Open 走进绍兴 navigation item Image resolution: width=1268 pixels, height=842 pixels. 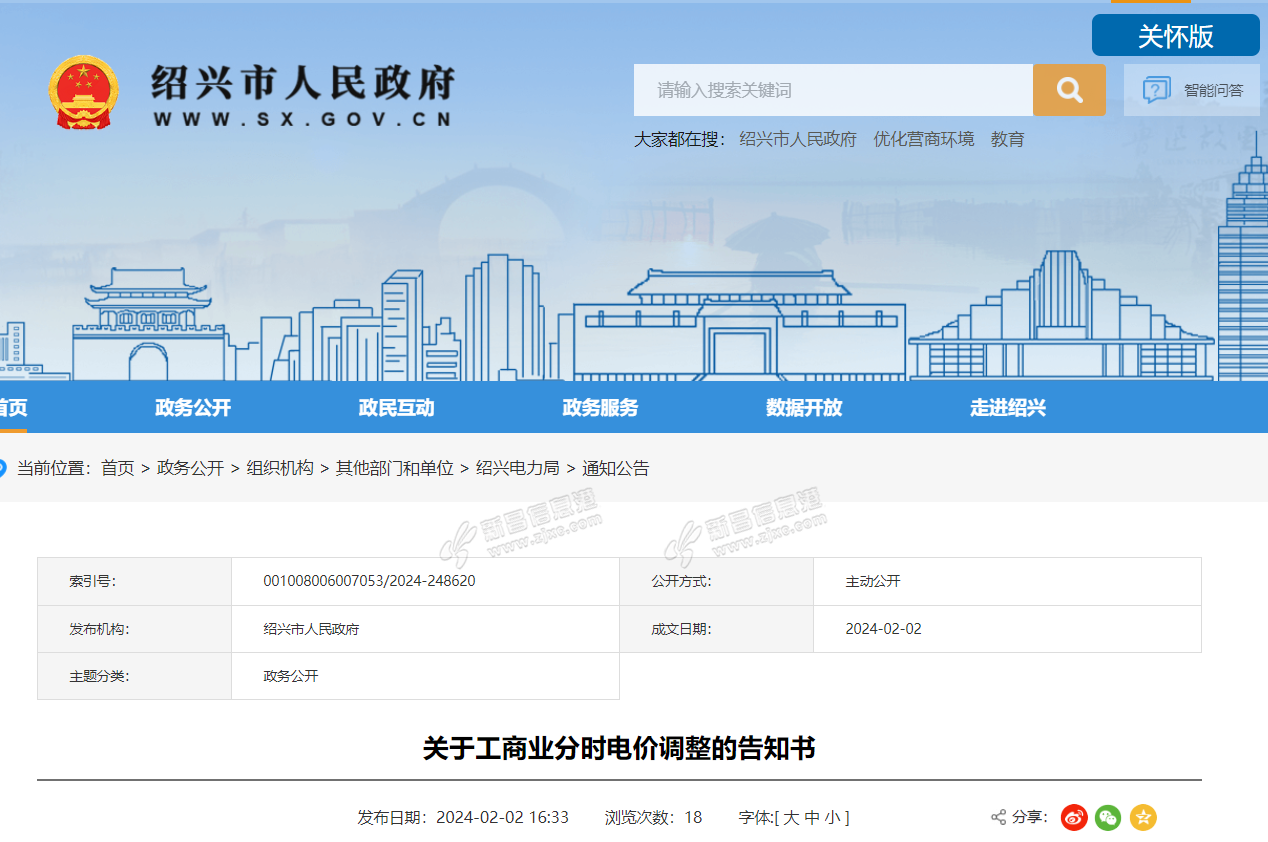pyautogui.click(x=1008, y=408)
